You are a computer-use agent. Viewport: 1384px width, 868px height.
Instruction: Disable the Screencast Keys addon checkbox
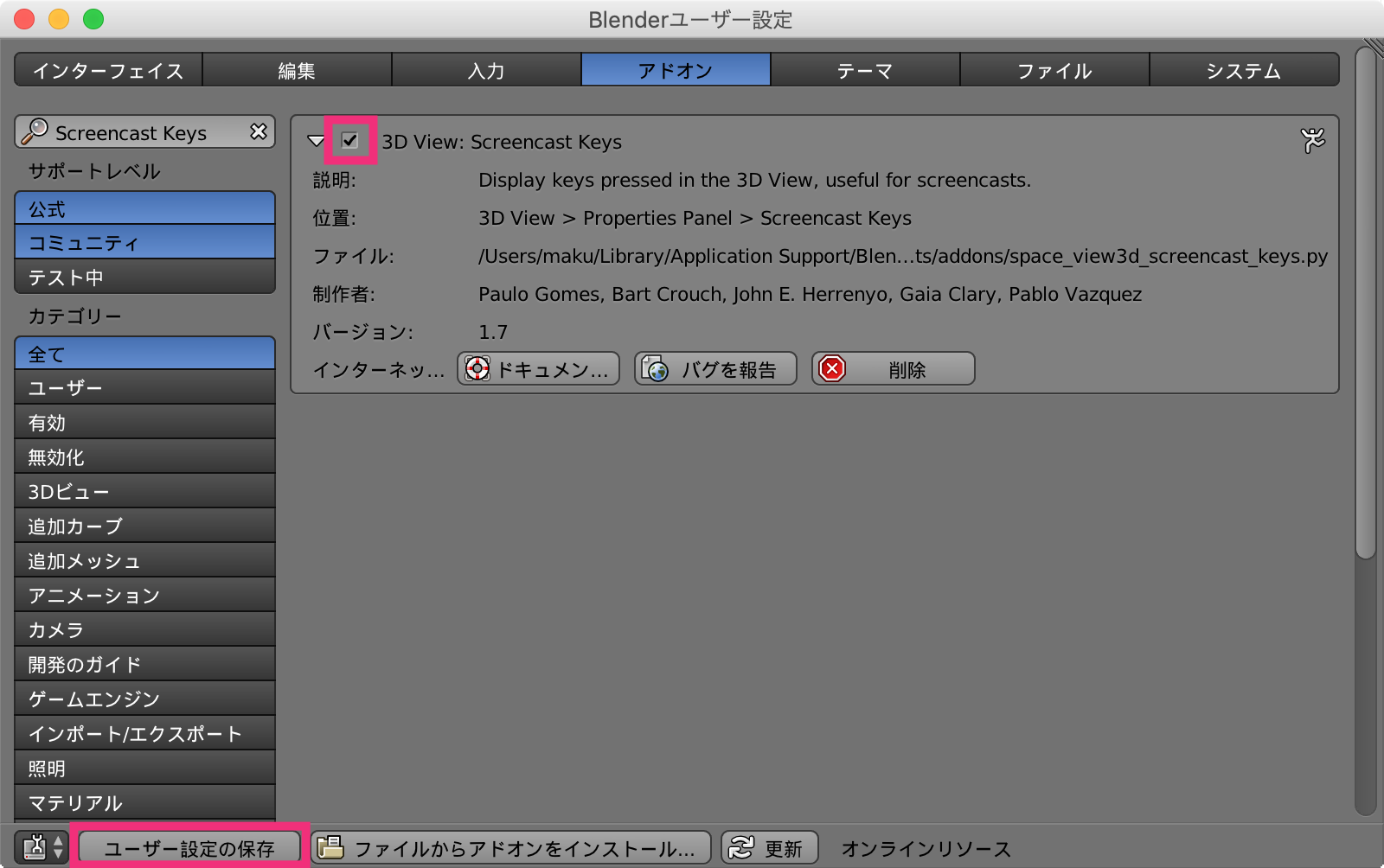tap(349, 140)
